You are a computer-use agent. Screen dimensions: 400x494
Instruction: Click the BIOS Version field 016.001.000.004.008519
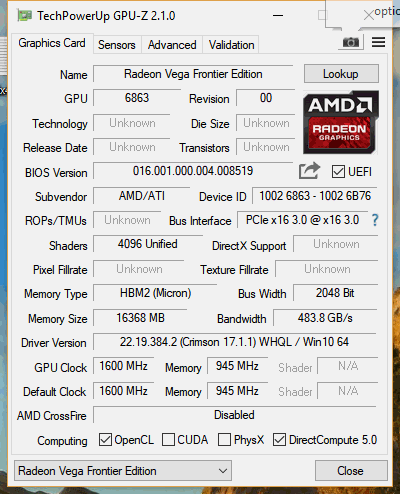193,171
